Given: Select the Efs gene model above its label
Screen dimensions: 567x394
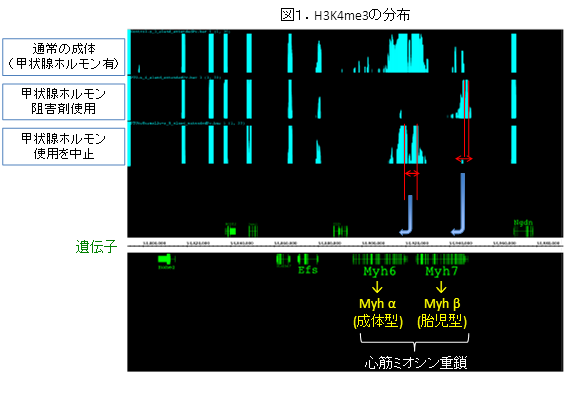Looking at the screenshot, I should click(x=308, y=259).
